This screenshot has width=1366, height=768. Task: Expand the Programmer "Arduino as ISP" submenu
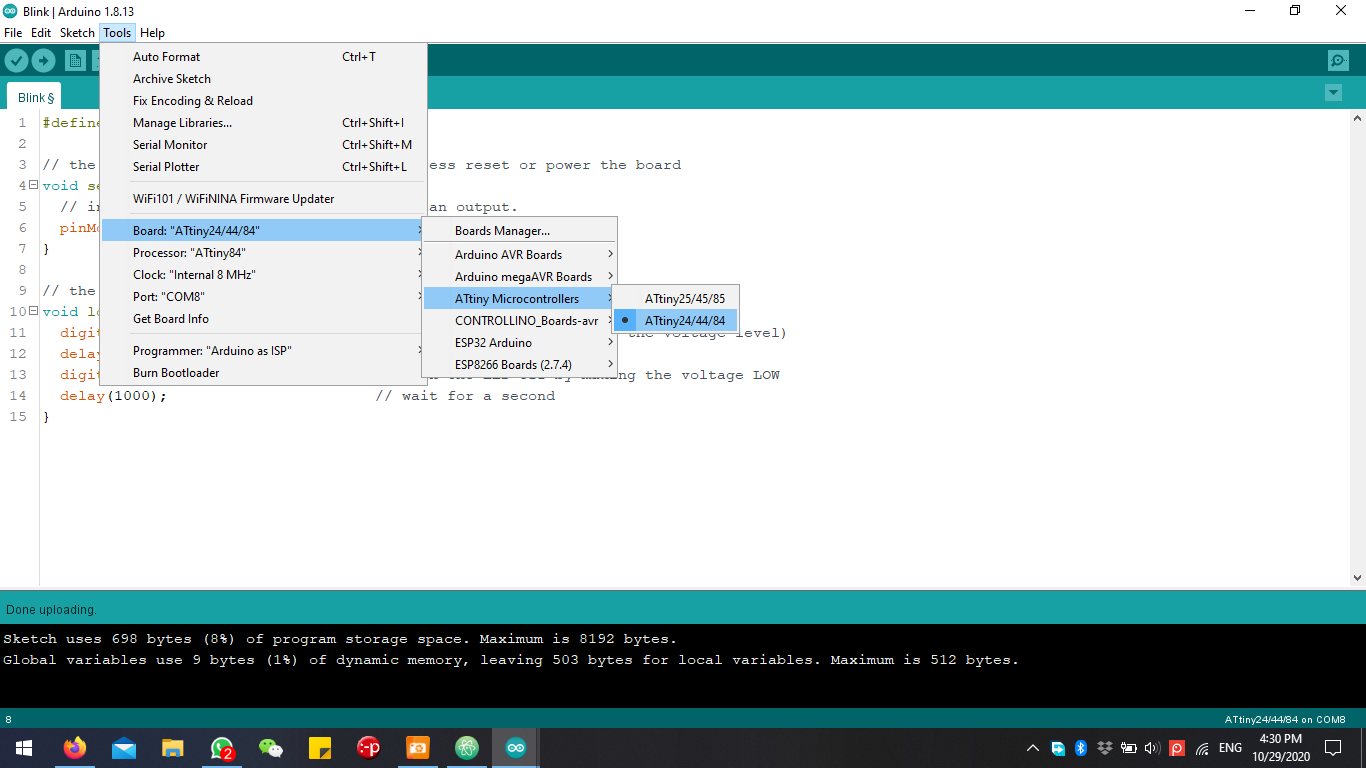coord(264,351)
